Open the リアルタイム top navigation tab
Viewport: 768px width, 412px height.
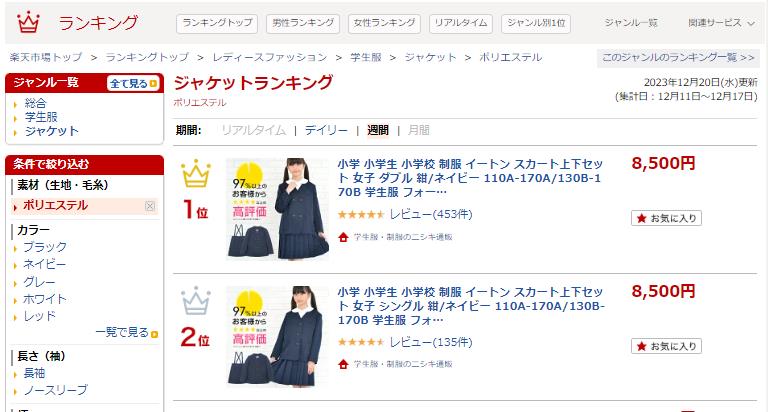460,23
